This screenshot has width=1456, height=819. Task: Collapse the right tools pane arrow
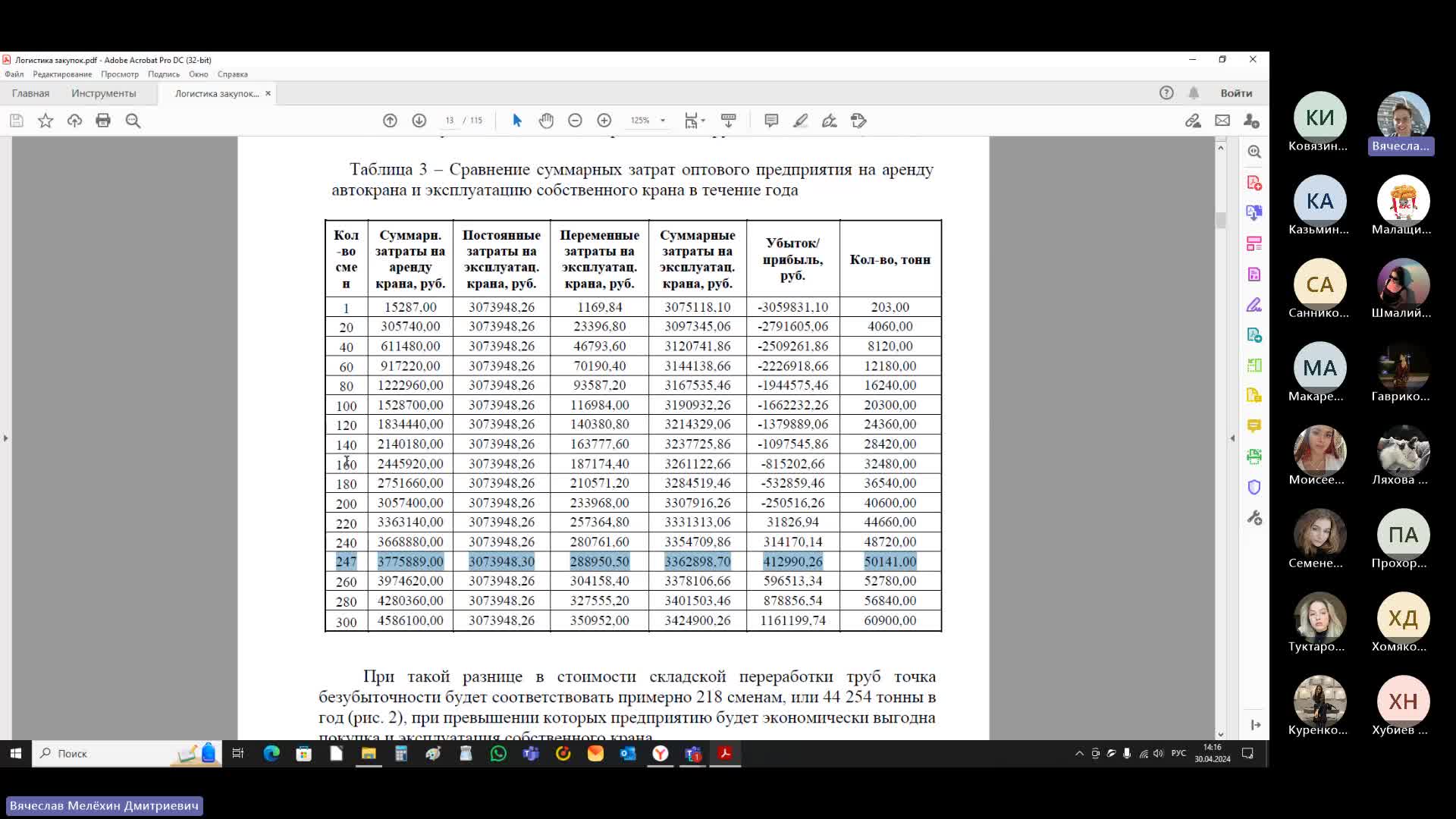pyautogui.click(x=1232, y=438)
